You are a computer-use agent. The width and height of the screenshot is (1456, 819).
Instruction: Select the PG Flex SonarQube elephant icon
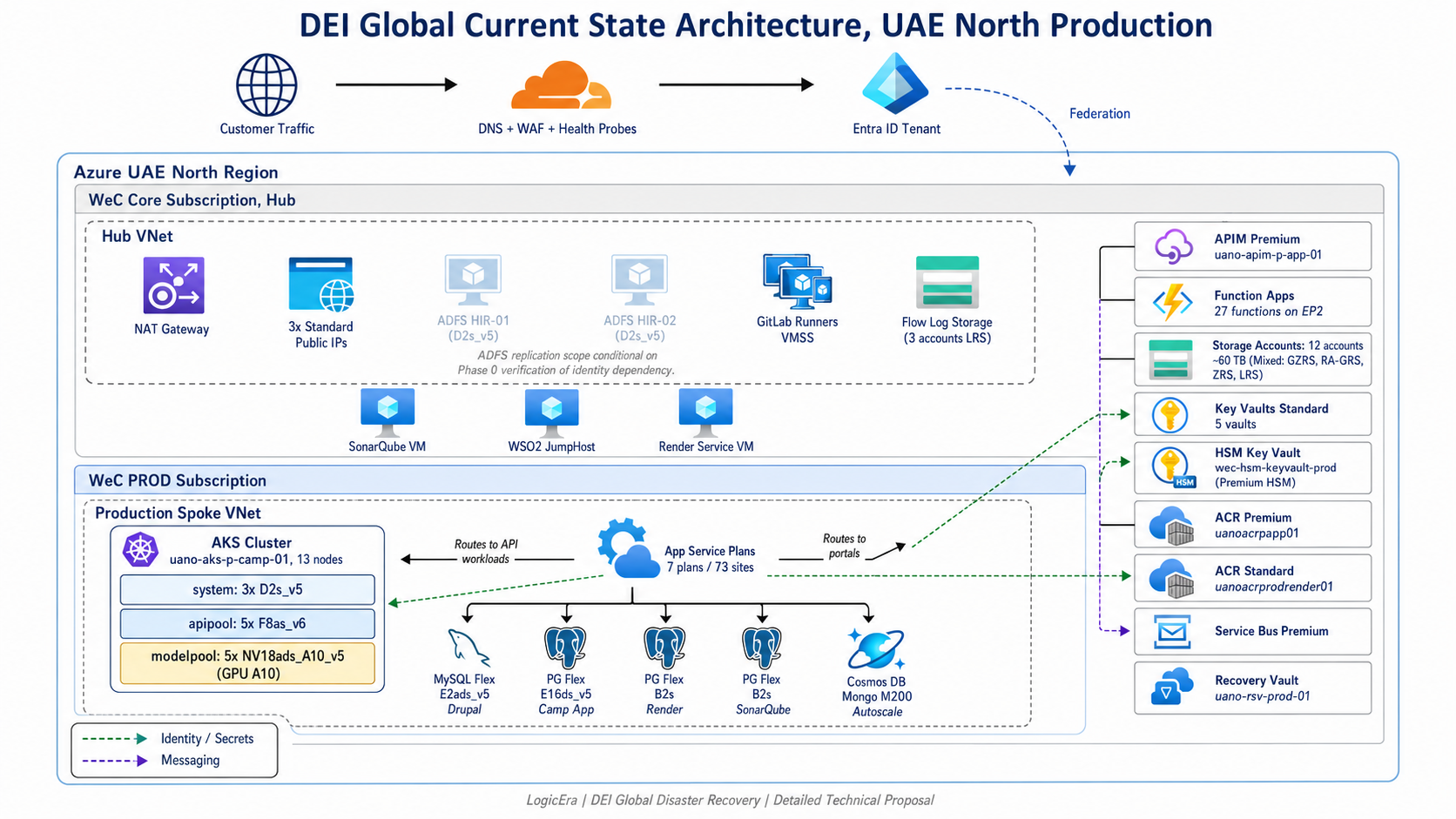[763, 648]
